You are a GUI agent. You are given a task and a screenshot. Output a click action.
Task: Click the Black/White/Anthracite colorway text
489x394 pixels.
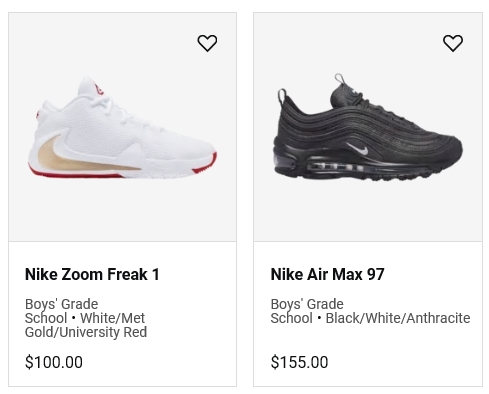[398, 318]
